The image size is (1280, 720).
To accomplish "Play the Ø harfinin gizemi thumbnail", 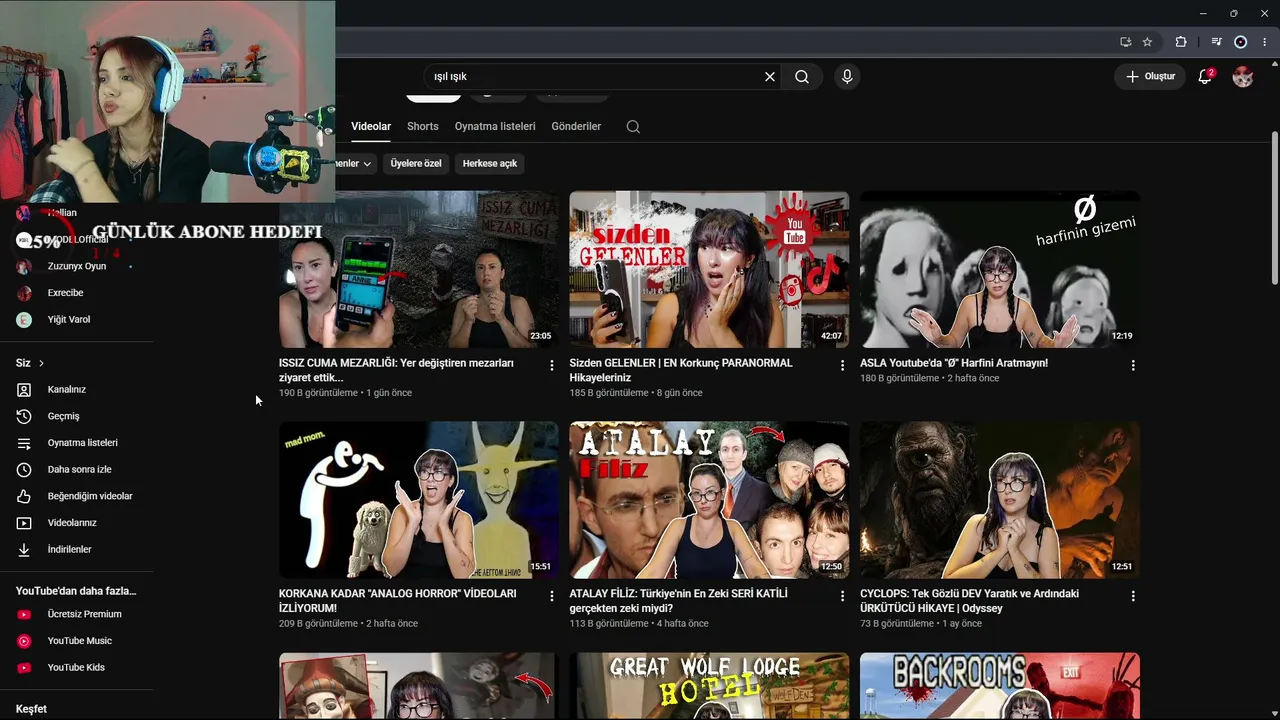I will click(1000, 269).
